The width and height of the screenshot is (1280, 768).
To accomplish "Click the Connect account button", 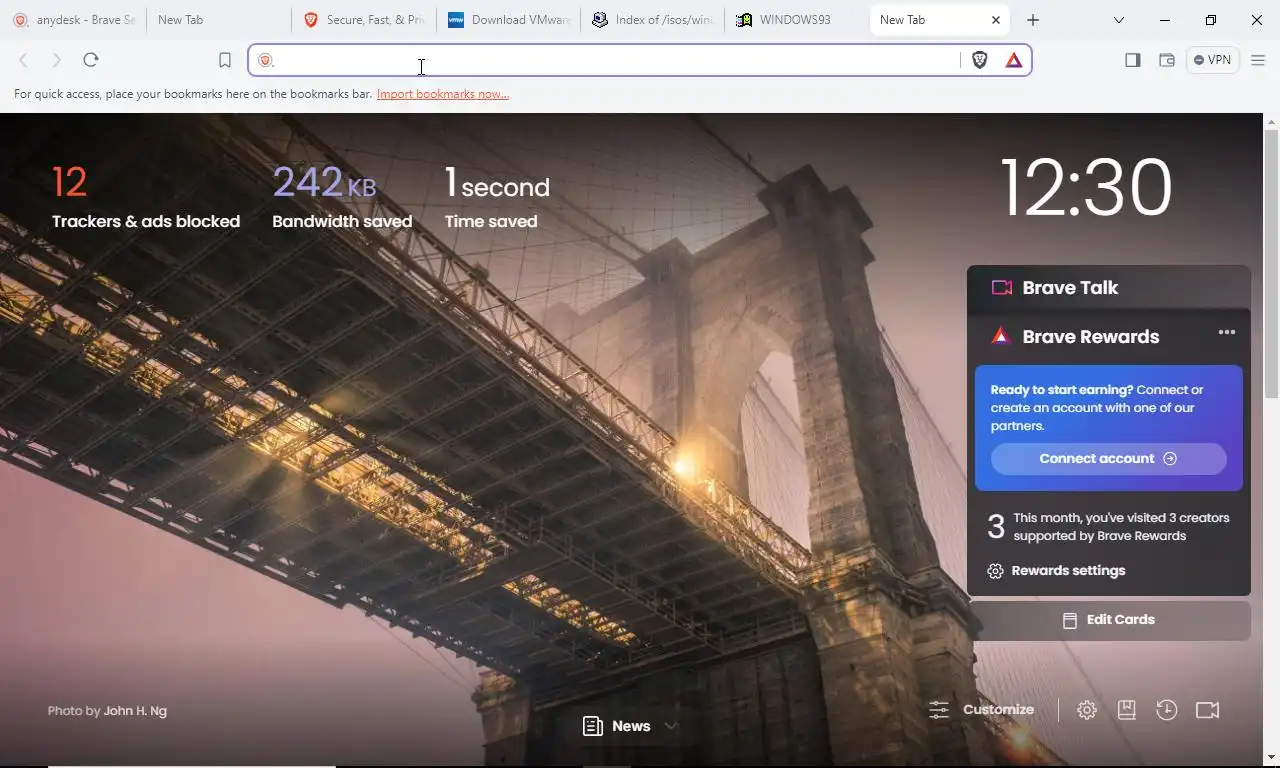I will (1108, 459).
